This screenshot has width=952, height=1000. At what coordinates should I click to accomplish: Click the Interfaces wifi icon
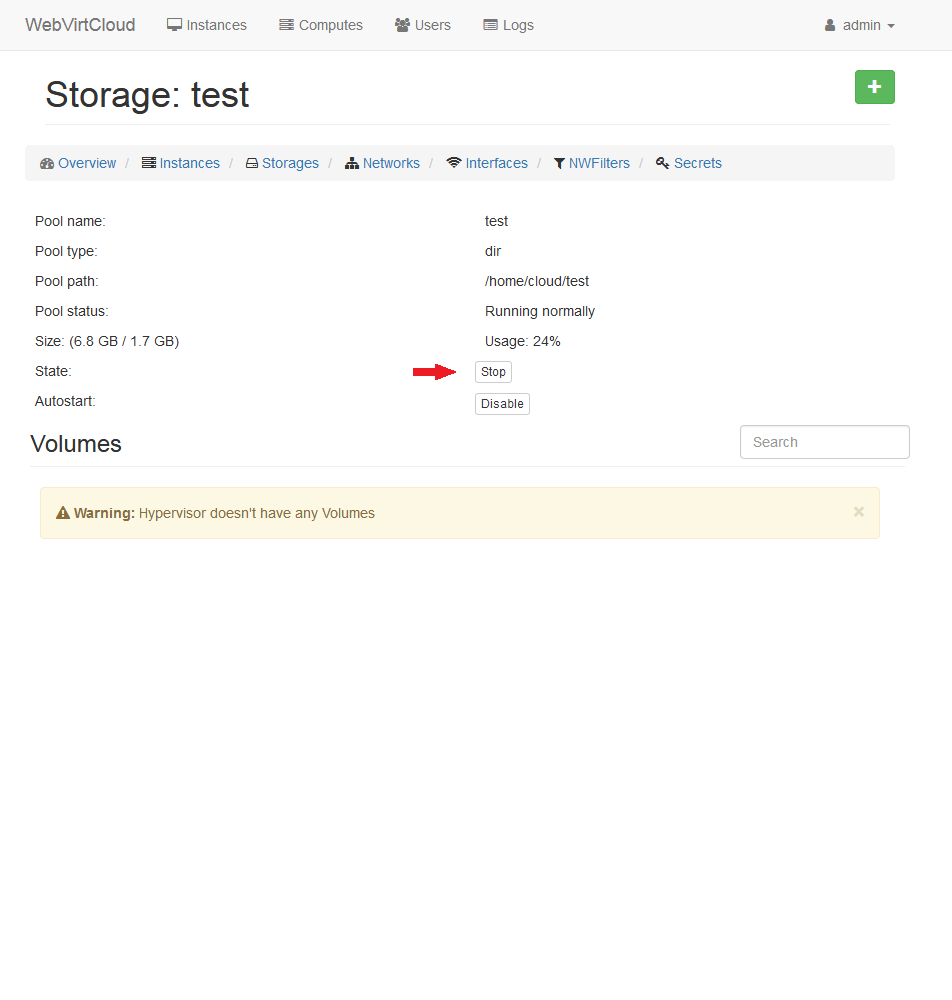(454, 163)
